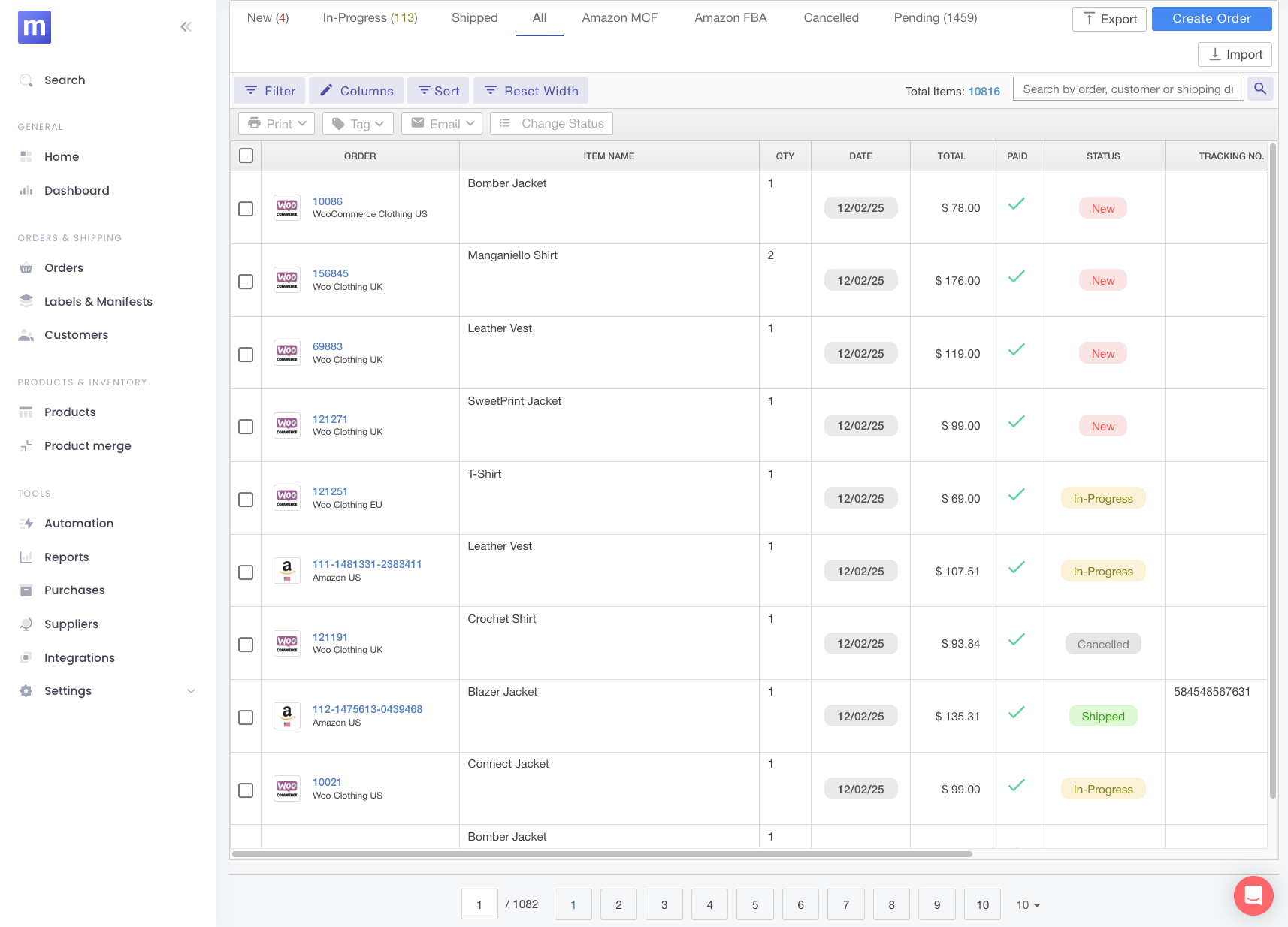This screenshot has width=1288, height=927.
Task: Expand the Settings section chevron
Action: pos(190,690)
